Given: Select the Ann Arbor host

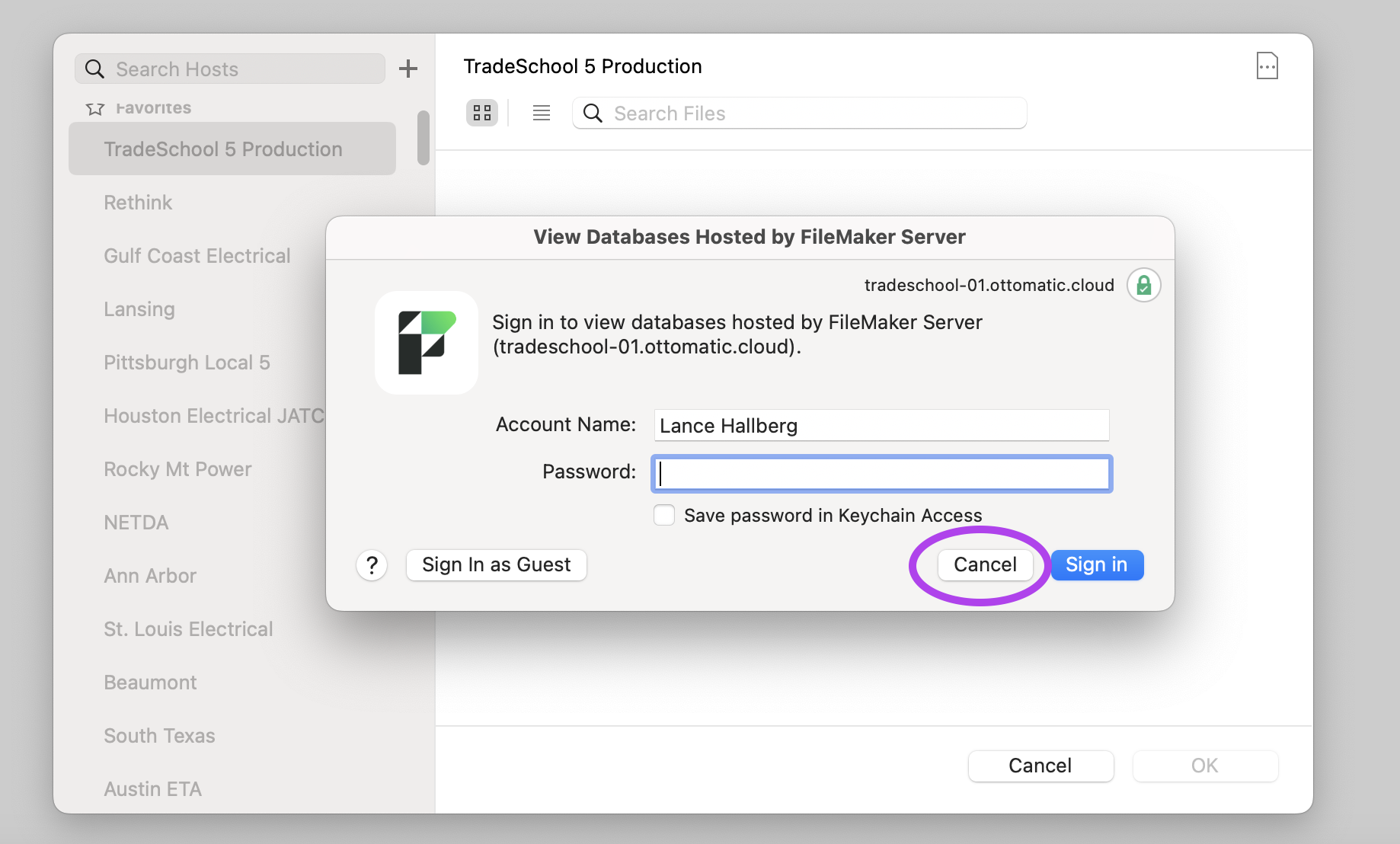Looking at the screenshot, I should pyautogui.click(x=150, y=576).
